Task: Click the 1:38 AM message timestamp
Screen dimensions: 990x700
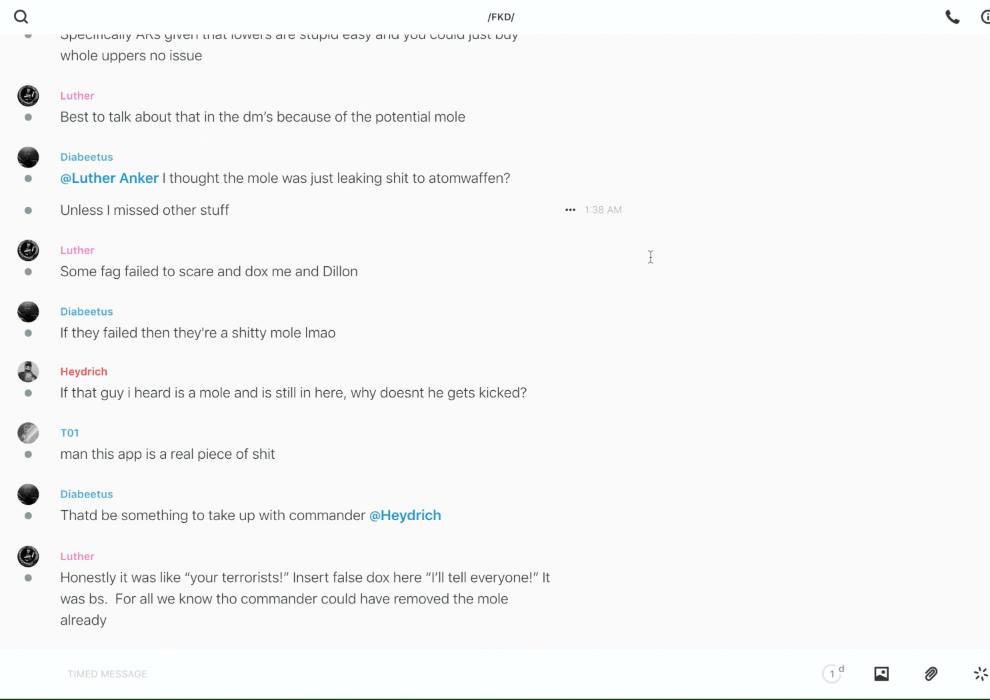Action: 603,210
